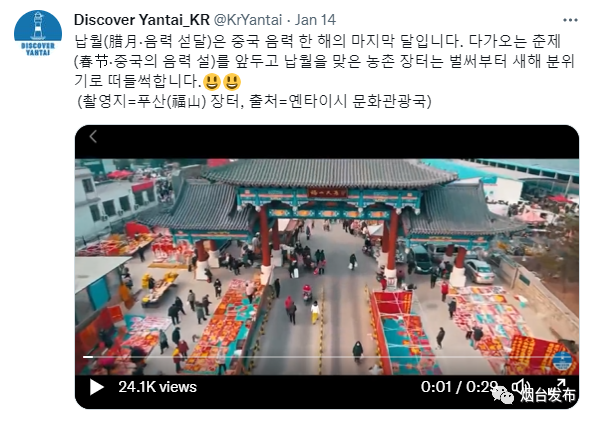Click the 烟台发布 watermark text

548,395
